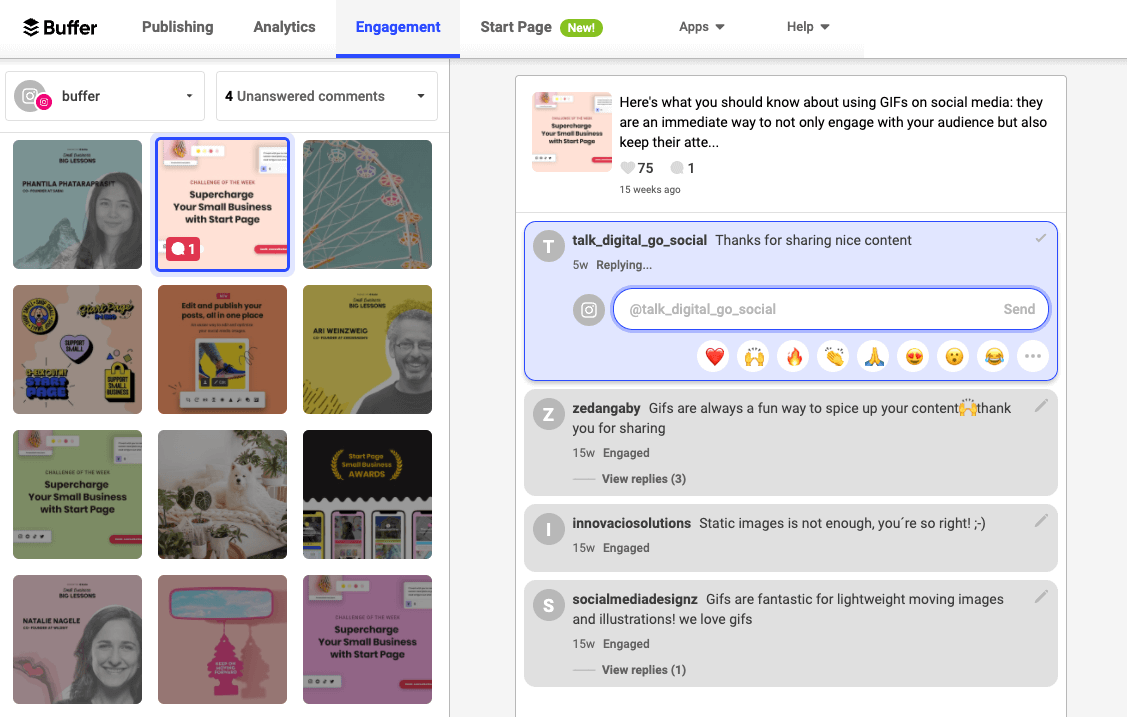Select the heart emoji reaction

point(713,356)
